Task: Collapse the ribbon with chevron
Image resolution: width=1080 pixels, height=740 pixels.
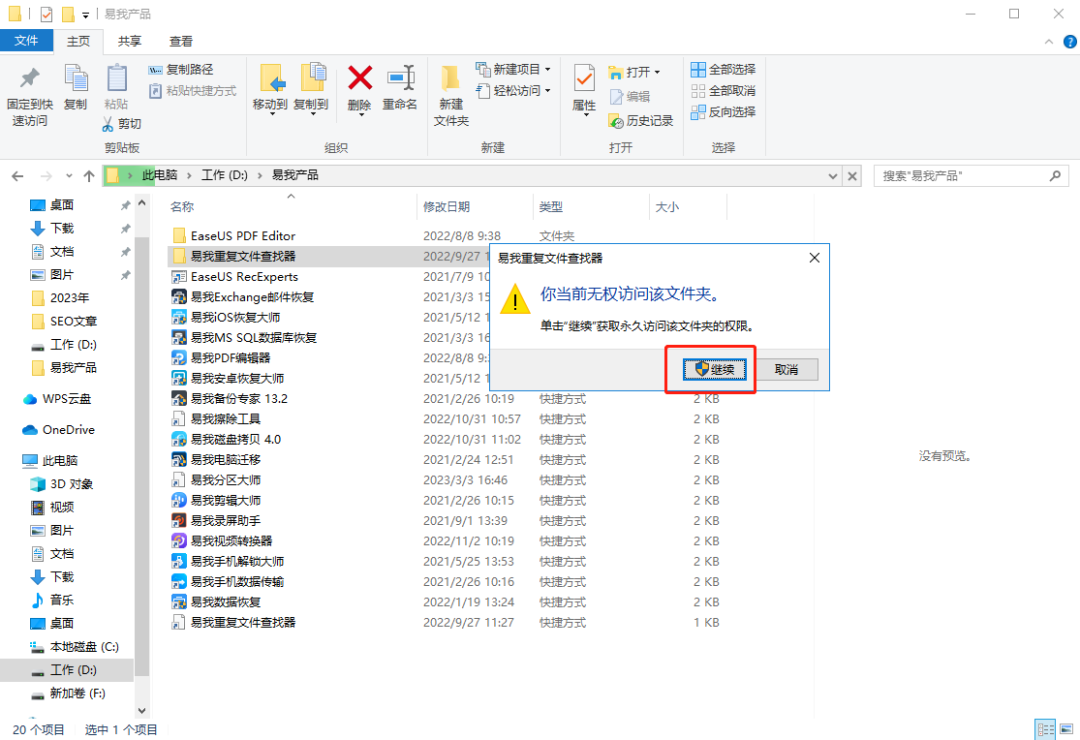Action: [x=1048, y=42]
